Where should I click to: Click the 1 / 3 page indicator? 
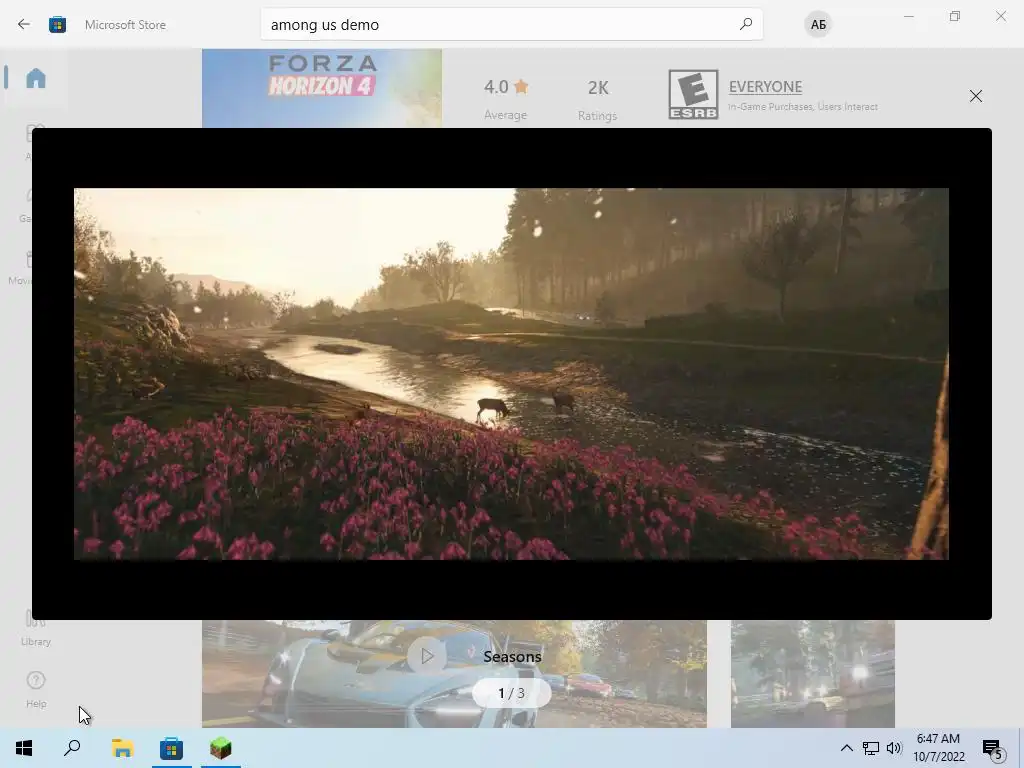coord(511,693)
